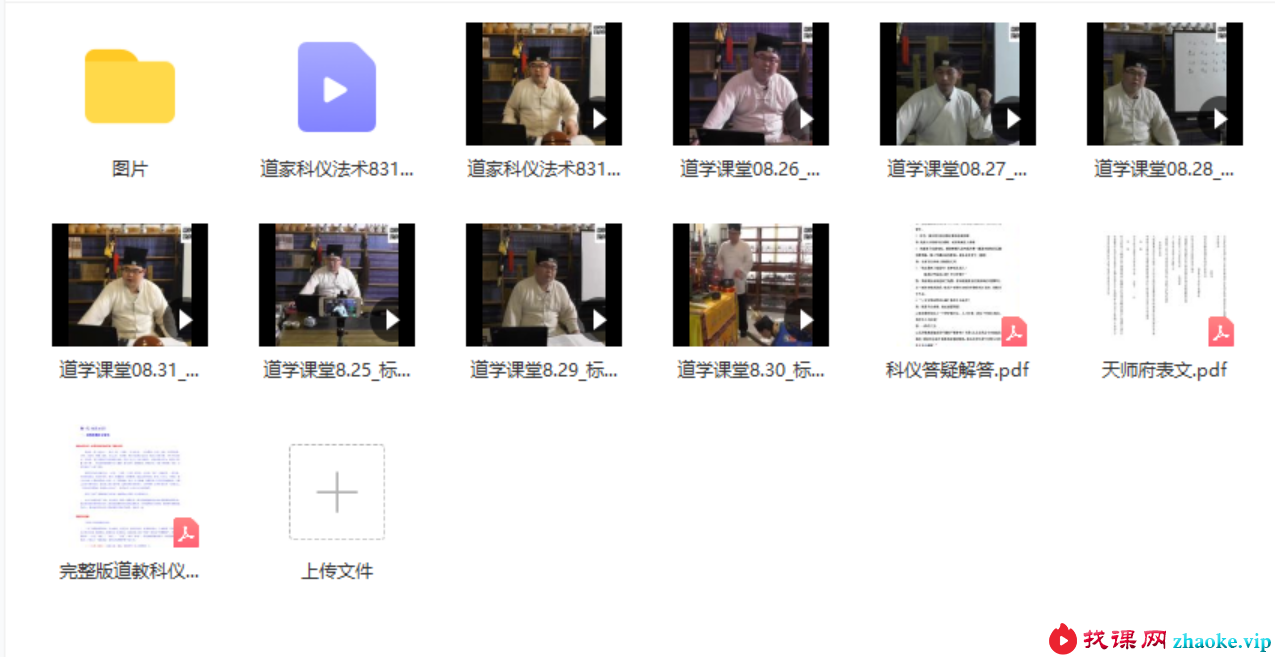Image resolution: width=1275 pixels, height=657 pixels.
Task: Click the 完整版道教科仪 file name
Action: (130, 572)
